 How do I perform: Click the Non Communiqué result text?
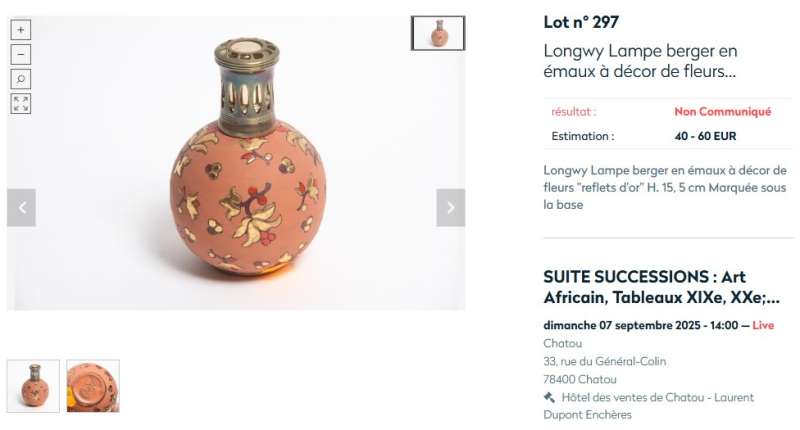(722, 112)
